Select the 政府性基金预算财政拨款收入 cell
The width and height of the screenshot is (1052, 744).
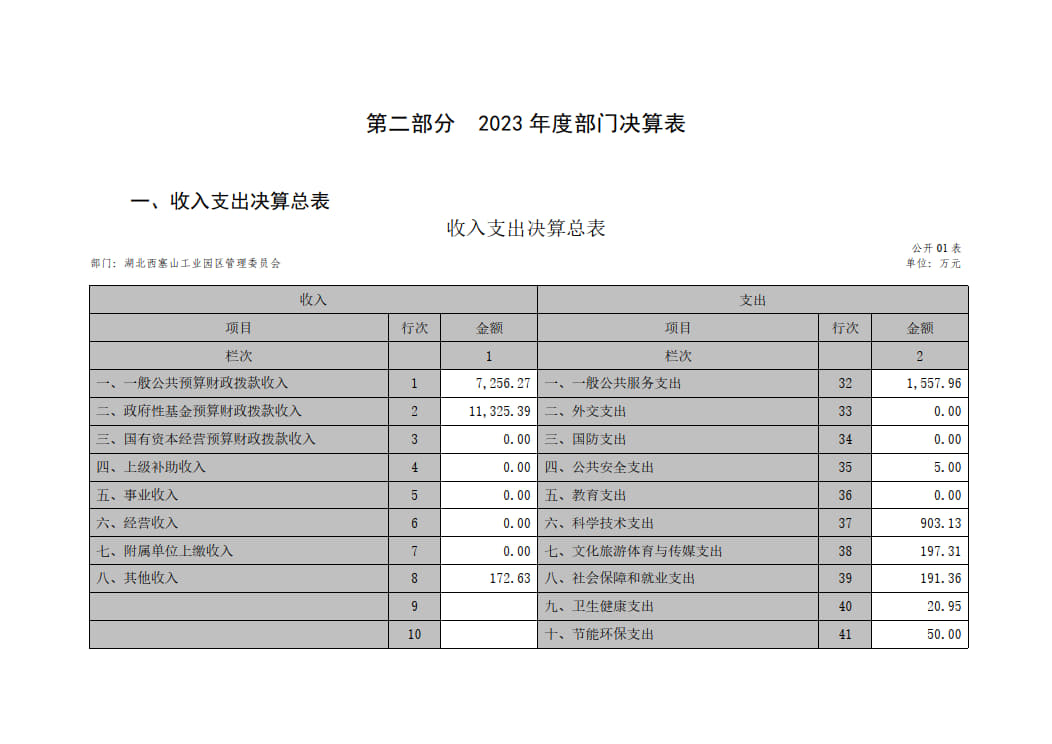pos(199,411)
